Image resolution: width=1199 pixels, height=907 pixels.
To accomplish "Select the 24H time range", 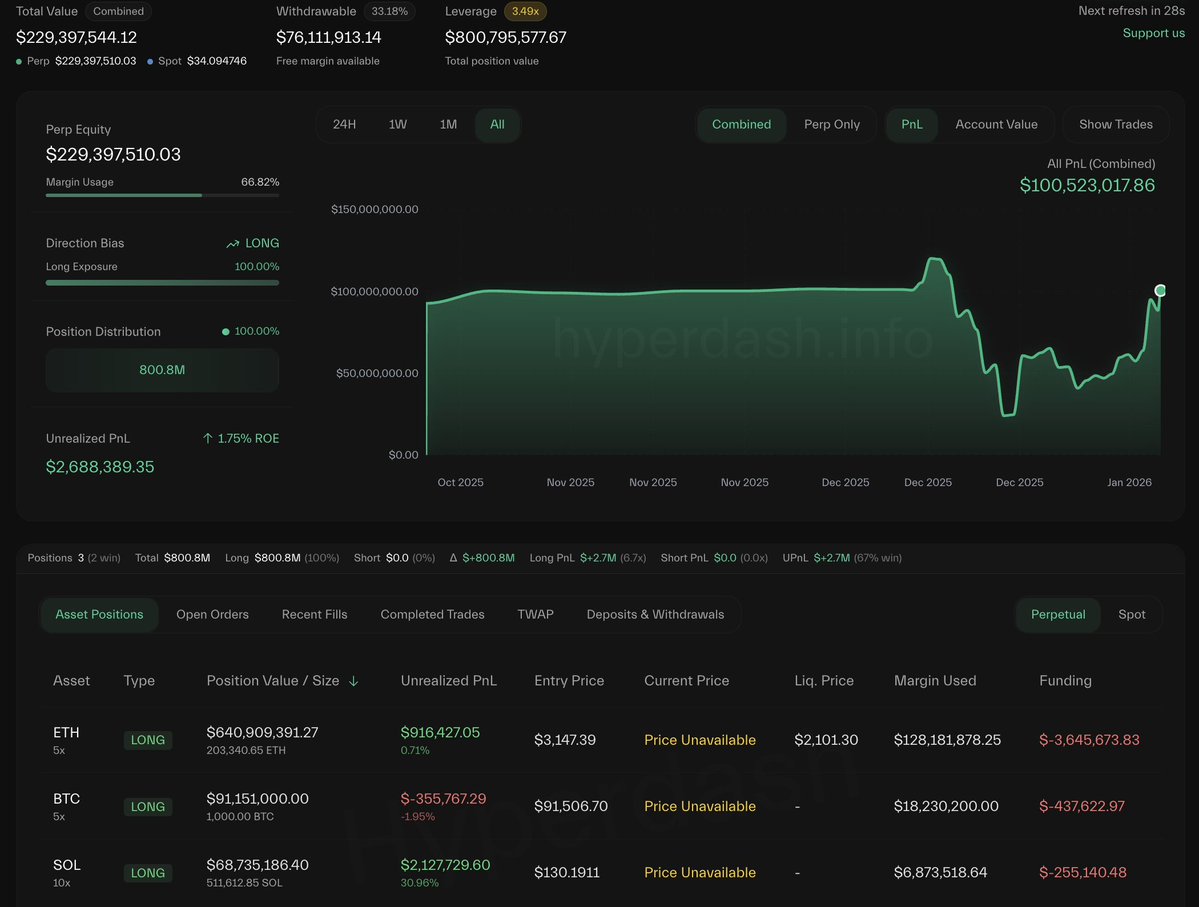I will click(344, 125).
